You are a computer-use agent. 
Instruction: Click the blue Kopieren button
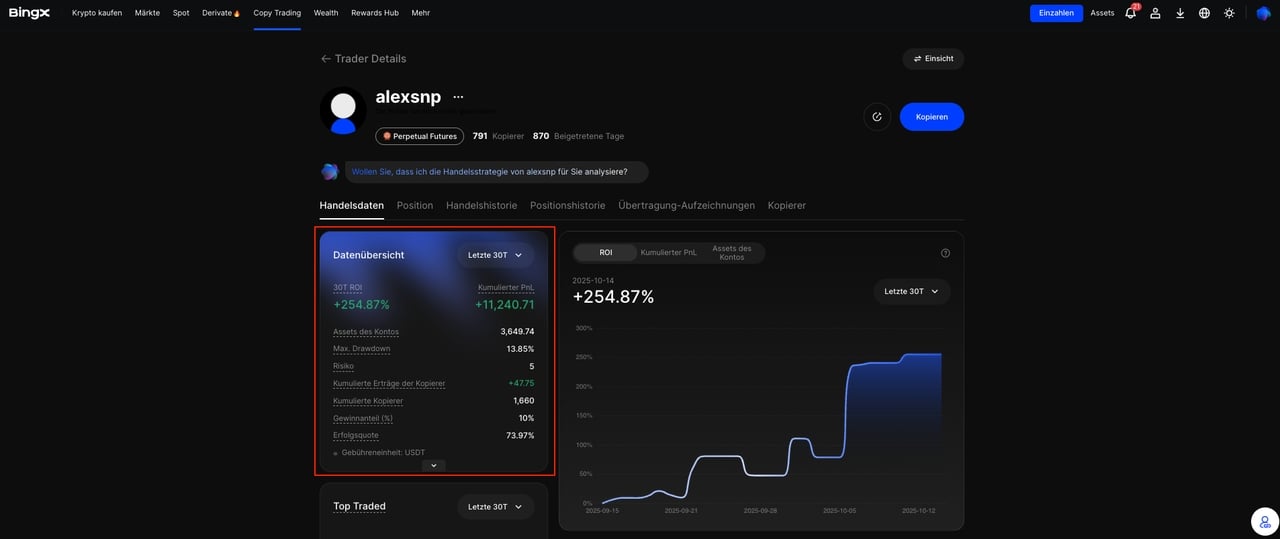(931, 117)
